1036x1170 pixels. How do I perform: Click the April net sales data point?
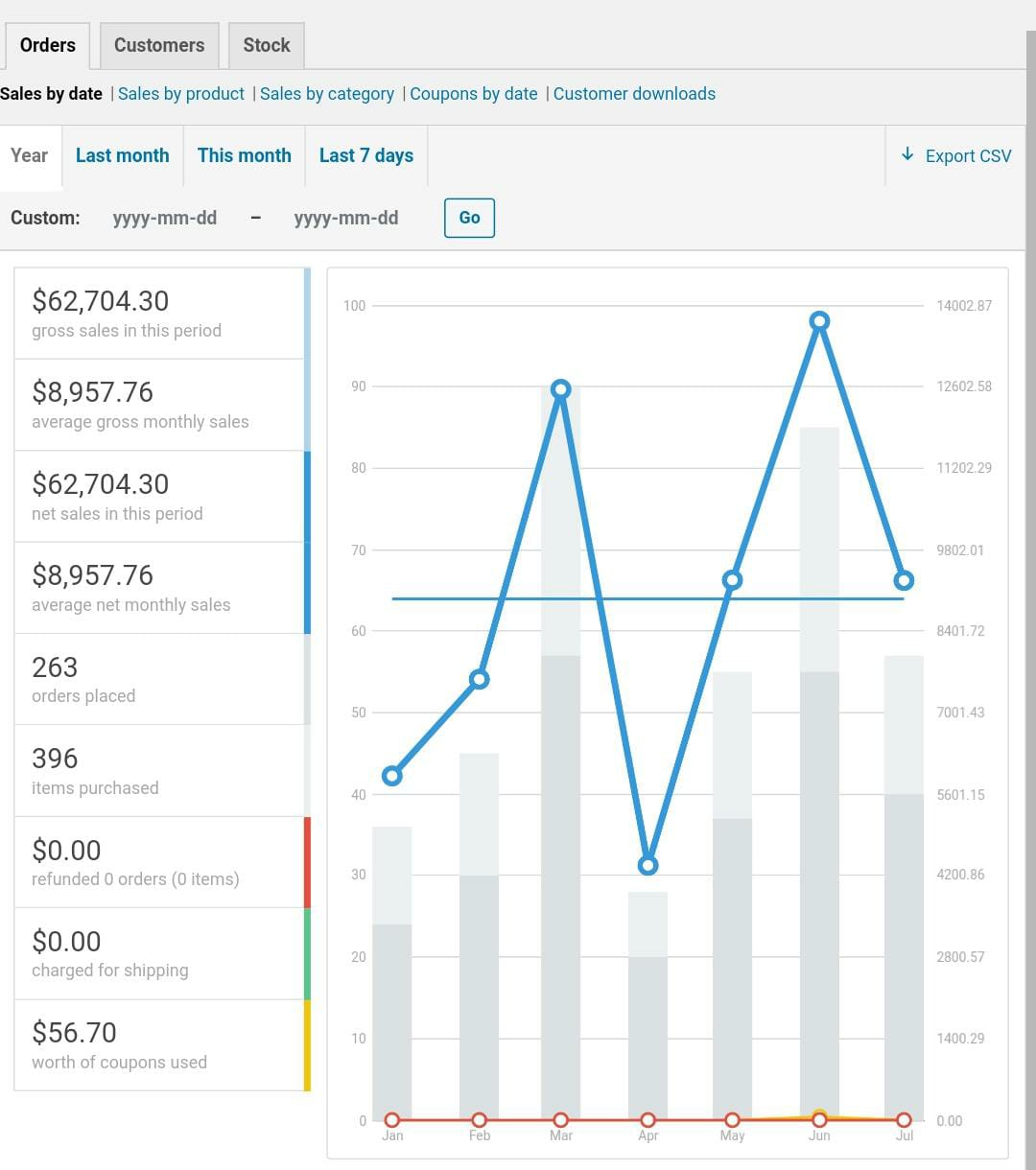coord(648,865)
